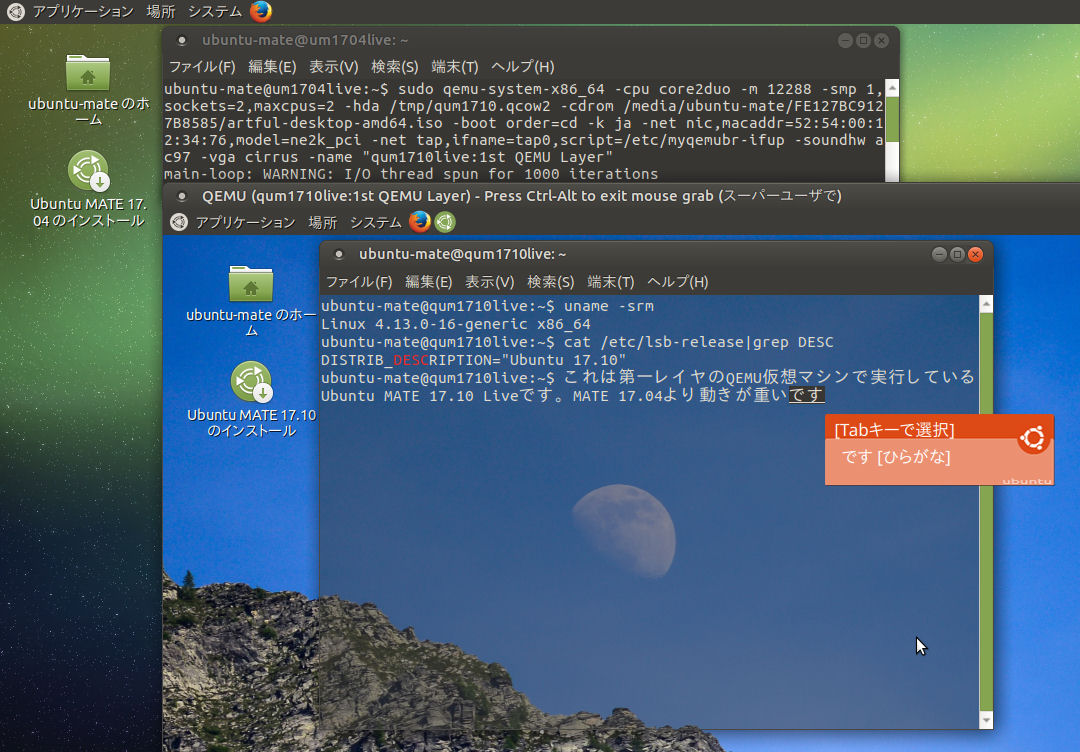
Task: Open 表示(V) menu in um1704live terminal
Action: coord(333,67)
